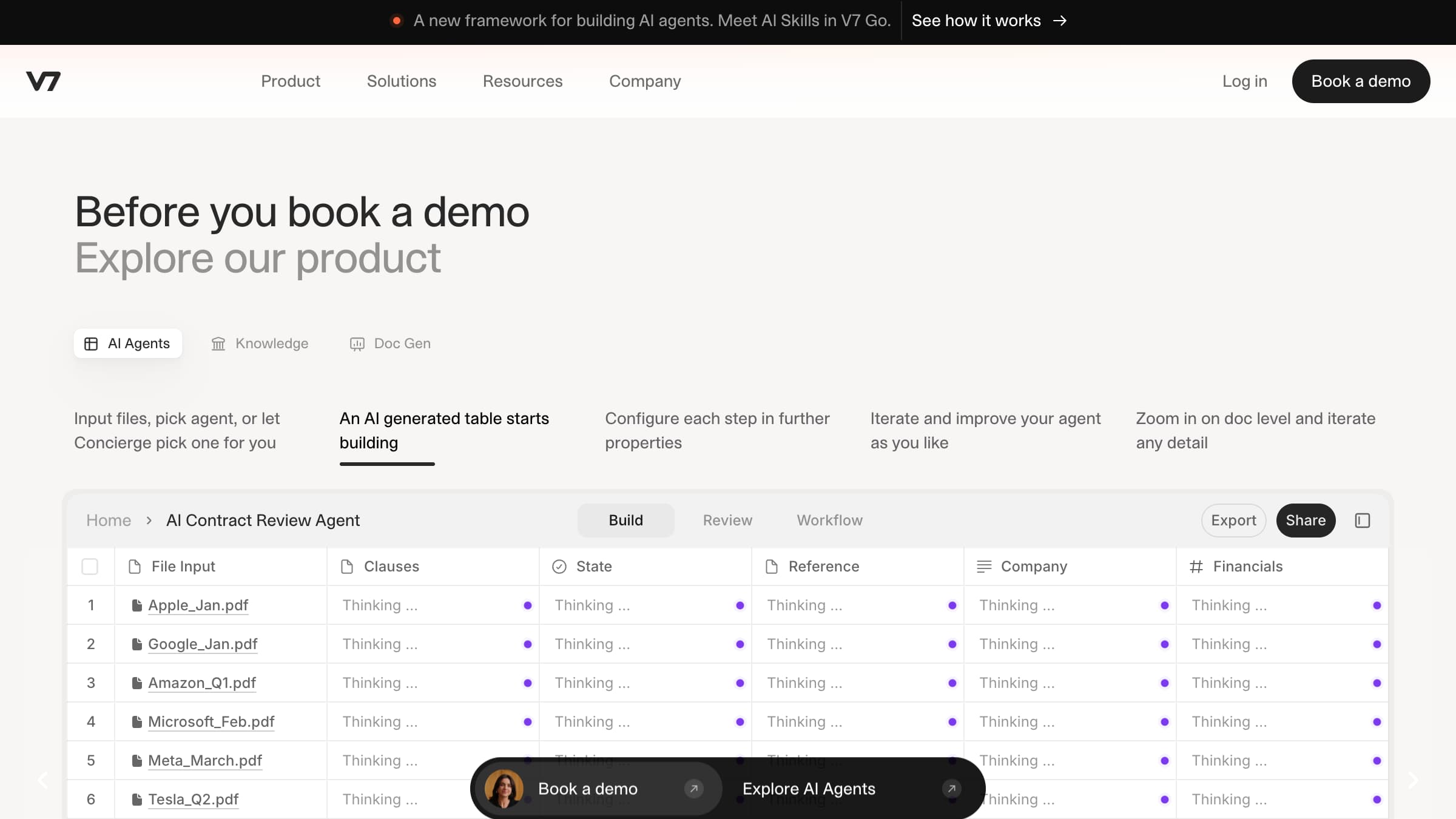Advance carousel with right arrow
Screen dimensions: 1456x819
[x=1413, y=780]
